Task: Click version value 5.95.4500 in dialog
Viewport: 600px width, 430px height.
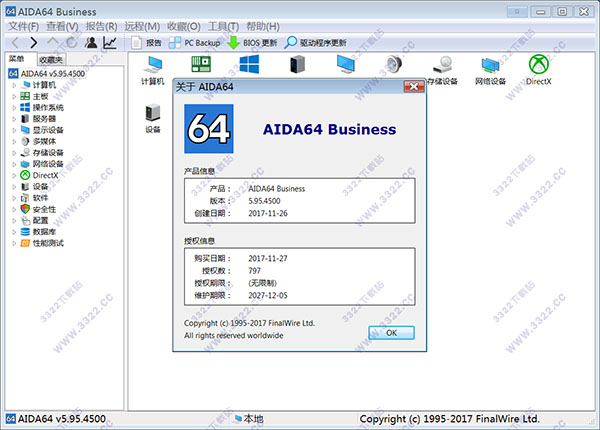Action: pos(264,201)
